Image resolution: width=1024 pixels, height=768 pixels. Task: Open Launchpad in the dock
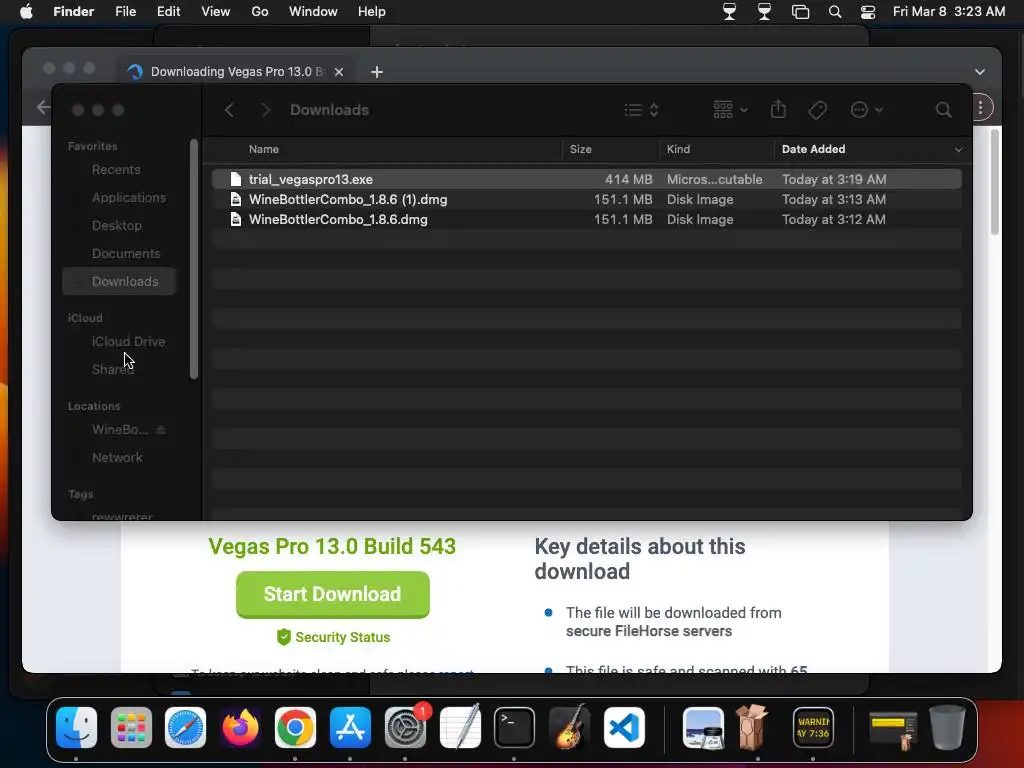(x=131, y=728)
